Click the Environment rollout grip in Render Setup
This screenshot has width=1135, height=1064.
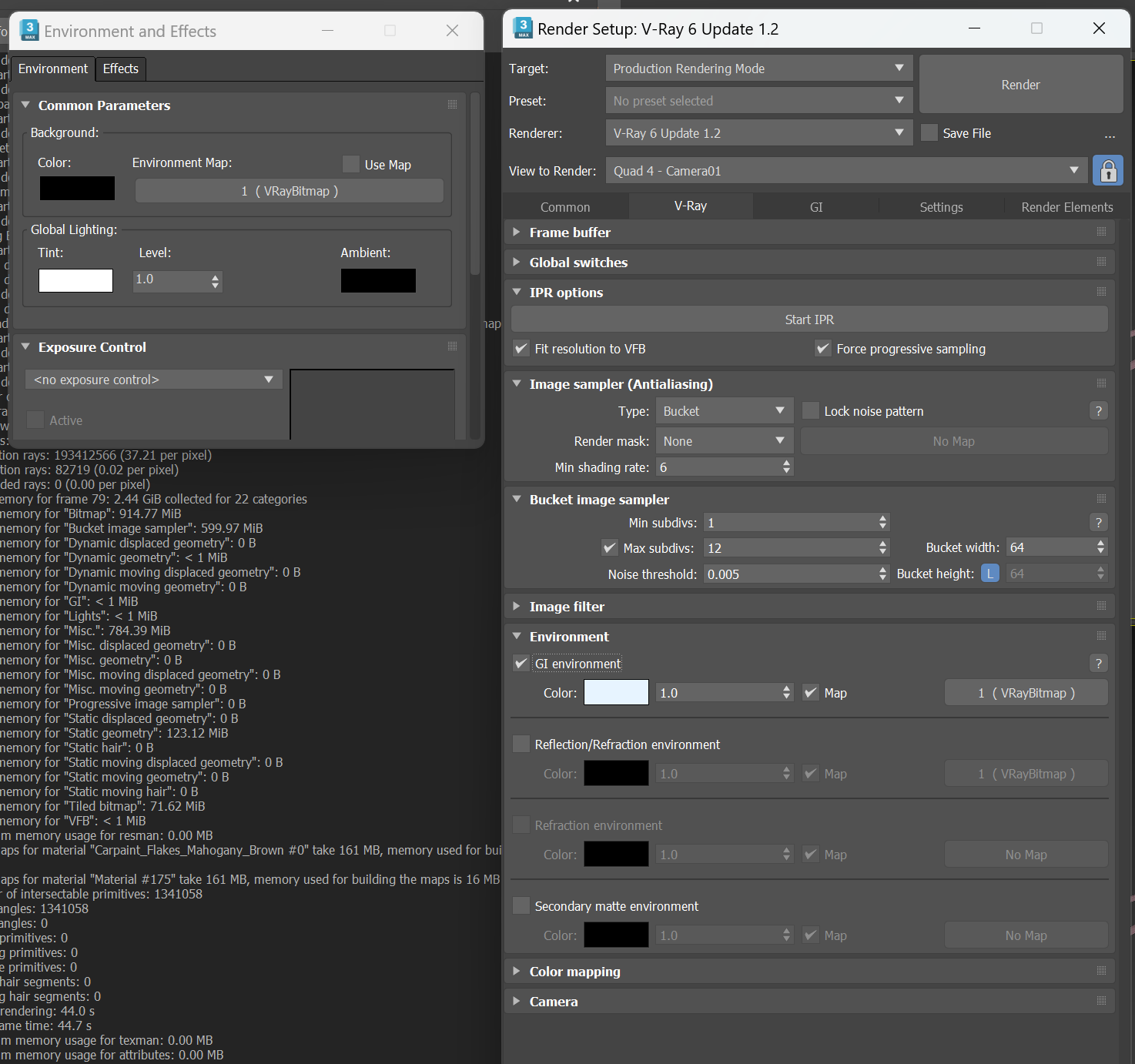1101,636
